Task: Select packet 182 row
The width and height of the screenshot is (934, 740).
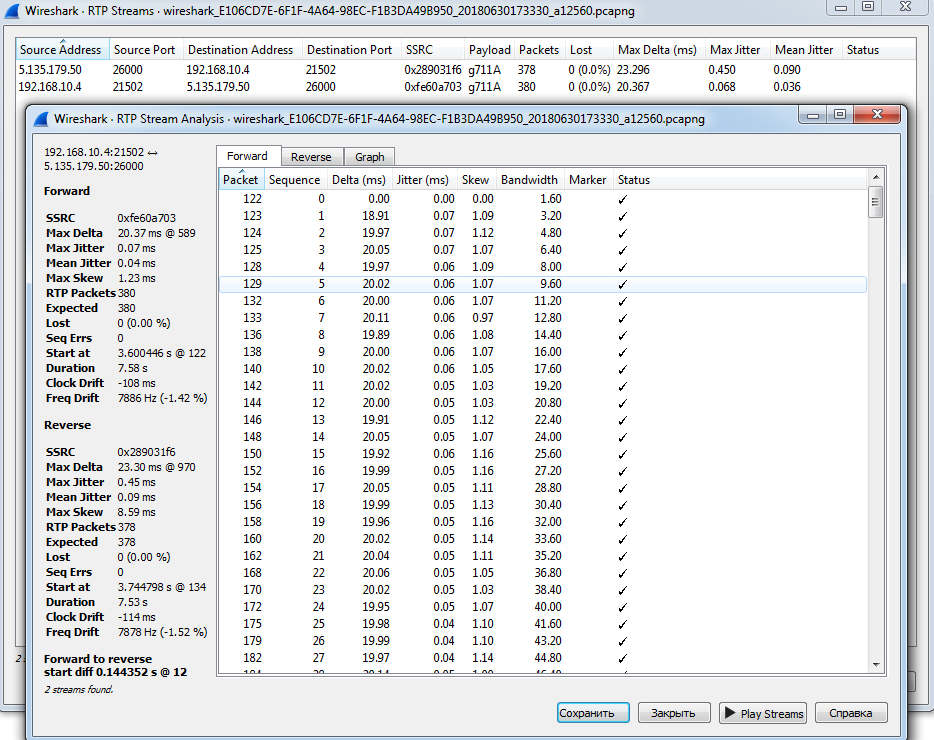Action: pyautogui.click(x=543, y=658)
